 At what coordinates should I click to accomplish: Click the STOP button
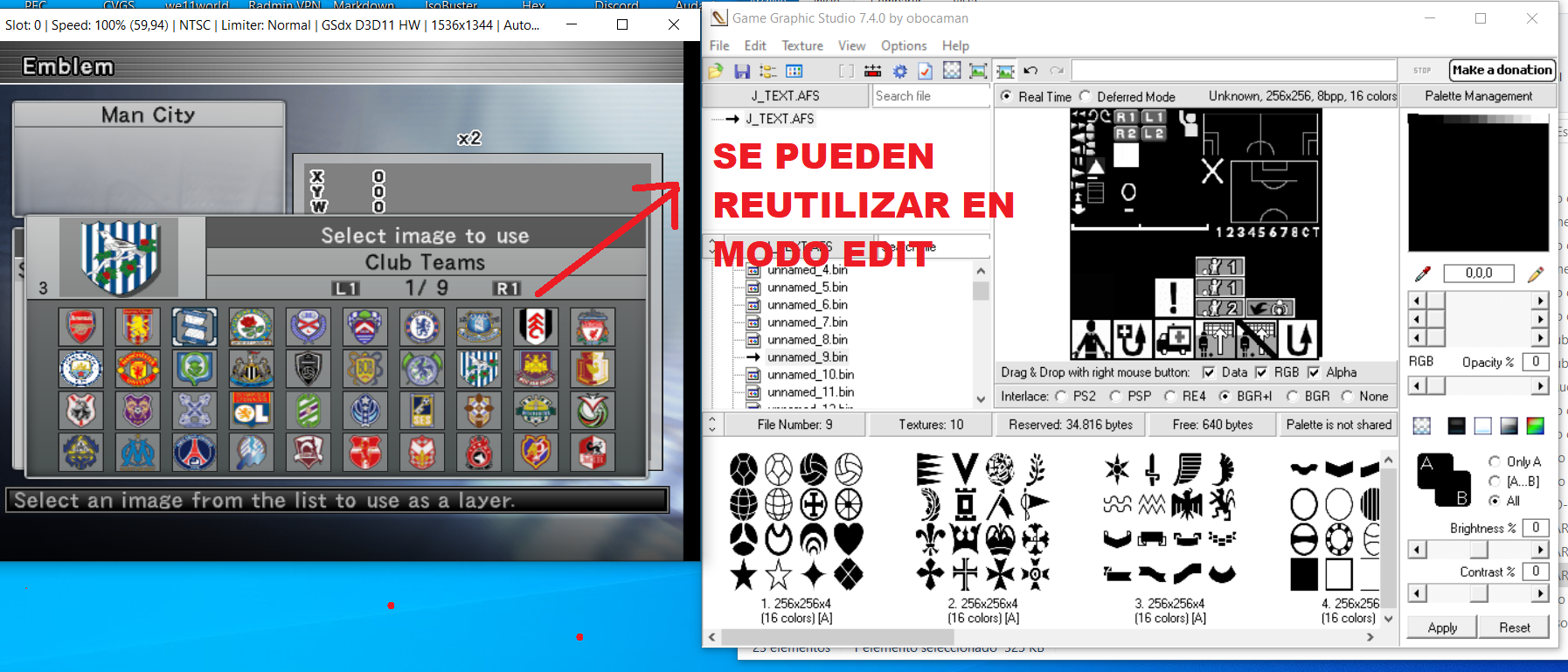[x=1422, y=70]
